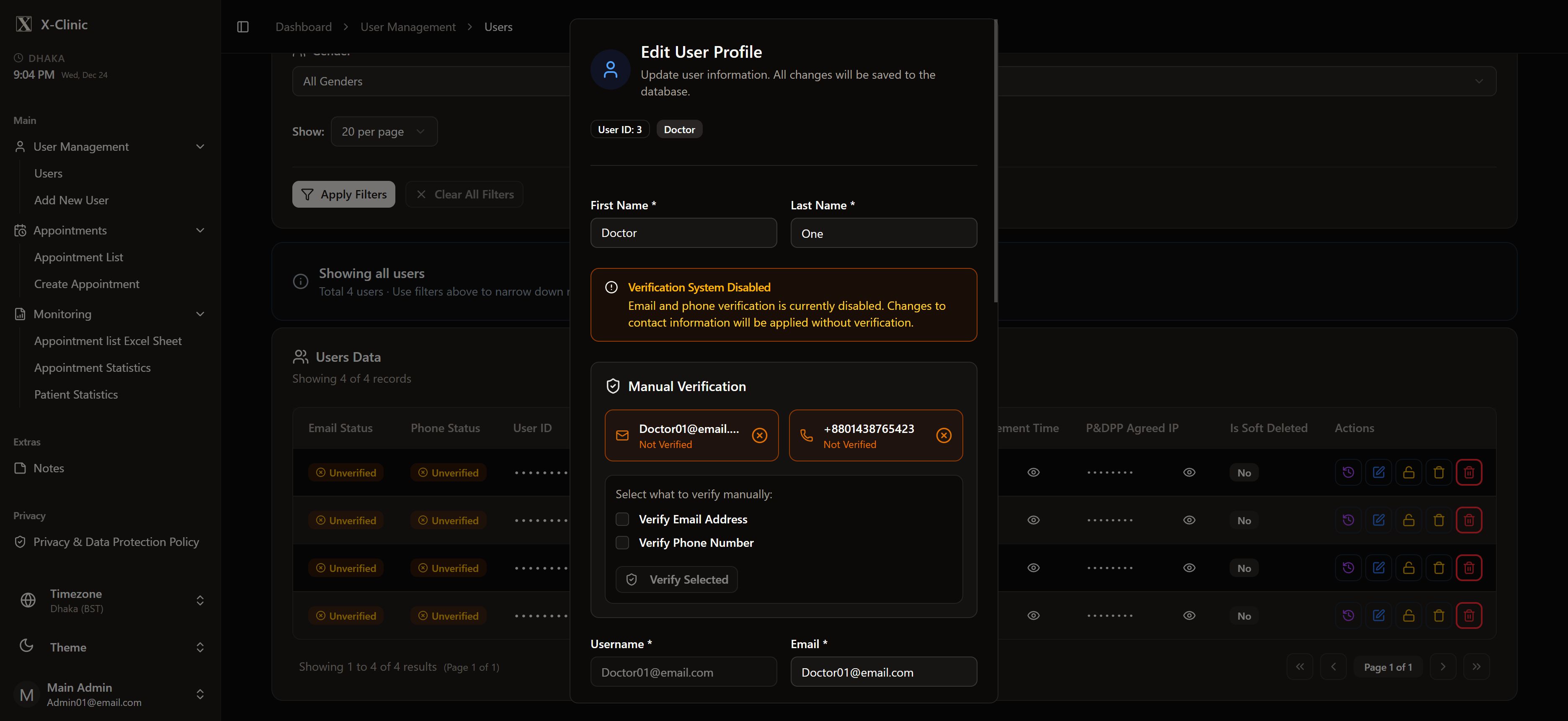This screenshot has width=1568, height=721.
Task: Click the edit pencil icon in second row
Action: (1378, 520)
